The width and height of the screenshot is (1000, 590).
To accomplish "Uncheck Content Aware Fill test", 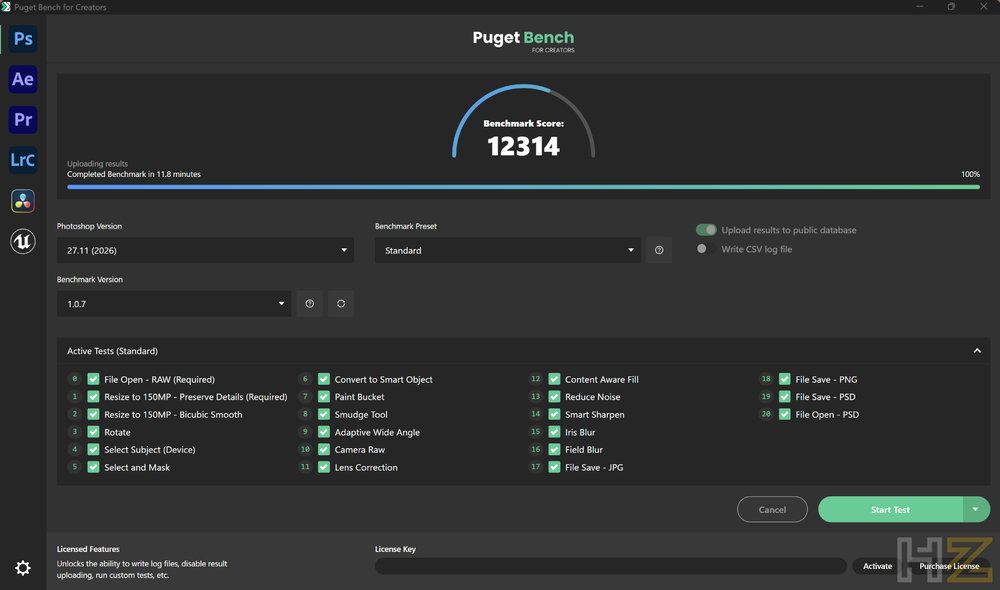I will [554, 379].
